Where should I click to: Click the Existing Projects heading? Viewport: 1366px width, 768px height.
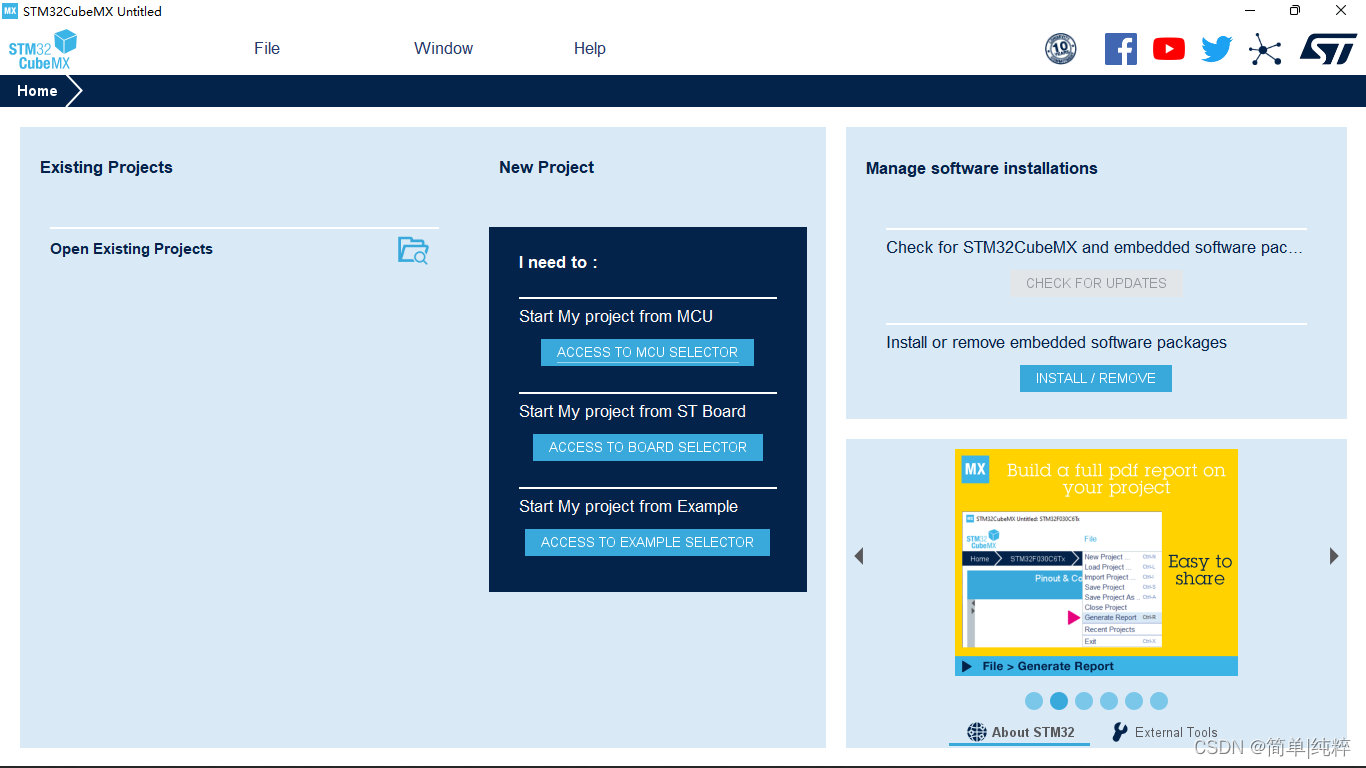[106, 167]
